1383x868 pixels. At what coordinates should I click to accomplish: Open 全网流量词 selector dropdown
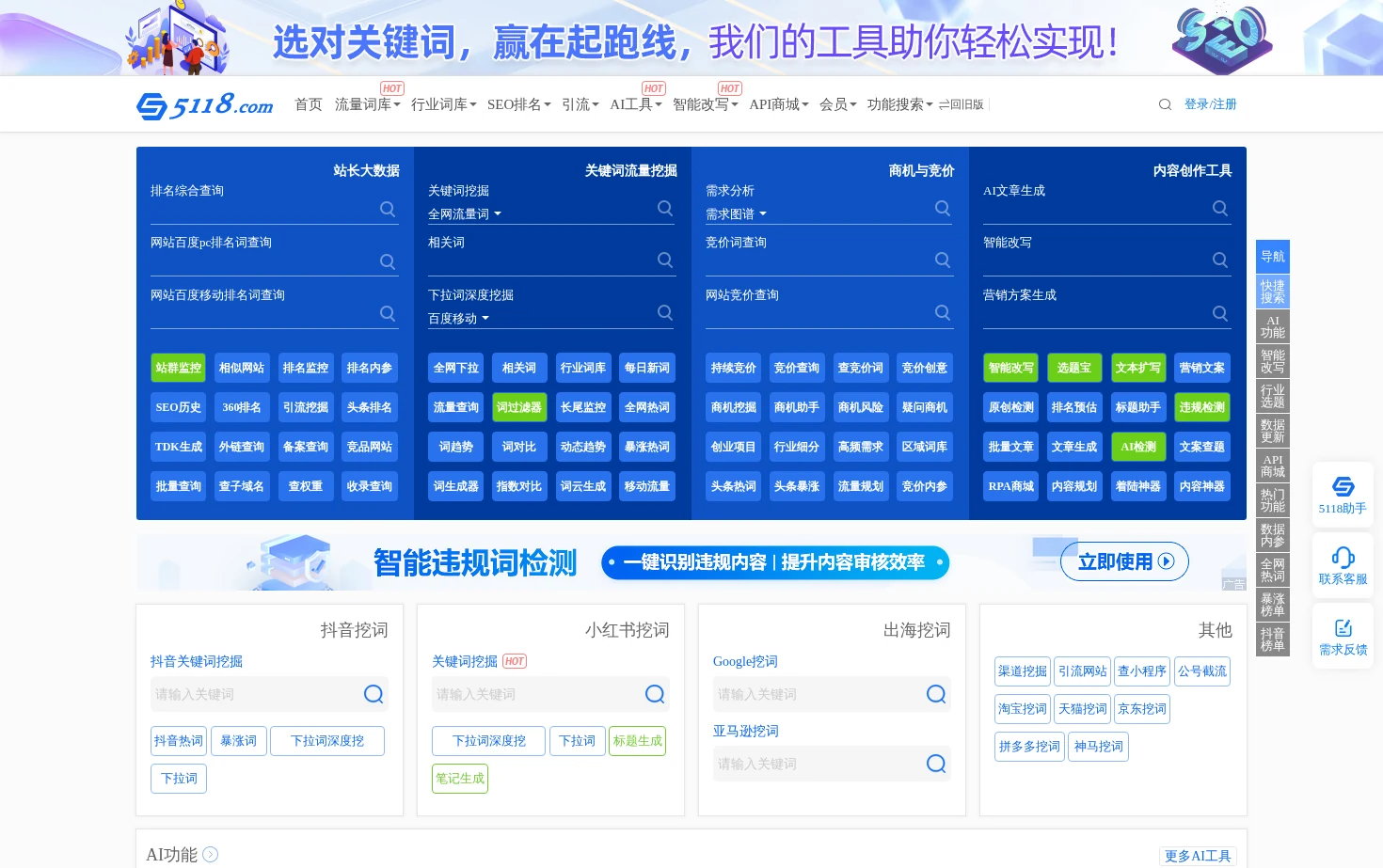pos(465,214)
